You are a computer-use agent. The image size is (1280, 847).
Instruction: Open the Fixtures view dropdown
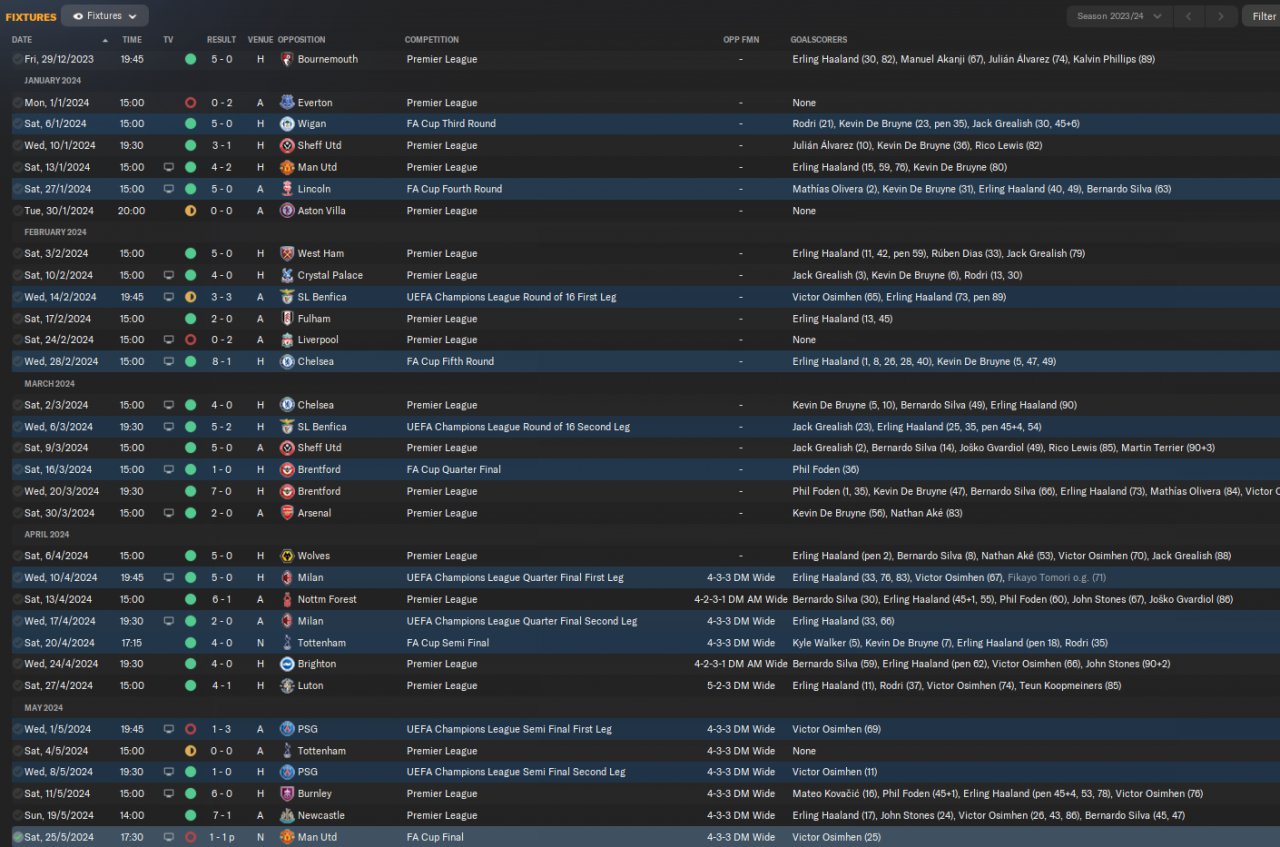coord(105,16)
